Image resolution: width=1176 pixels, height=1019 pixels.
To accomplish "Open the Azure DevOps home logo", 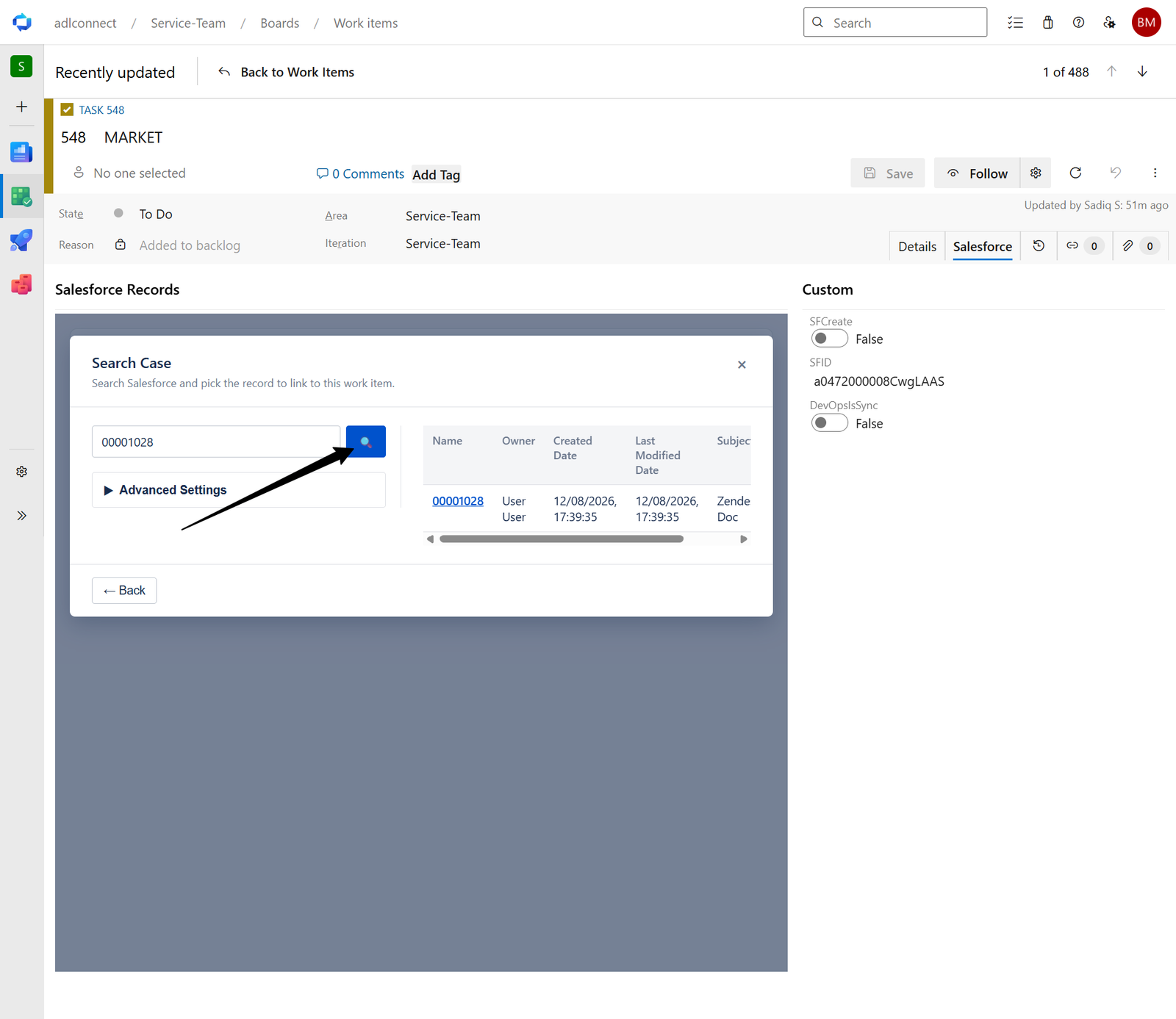I will (x=22, y=22).
